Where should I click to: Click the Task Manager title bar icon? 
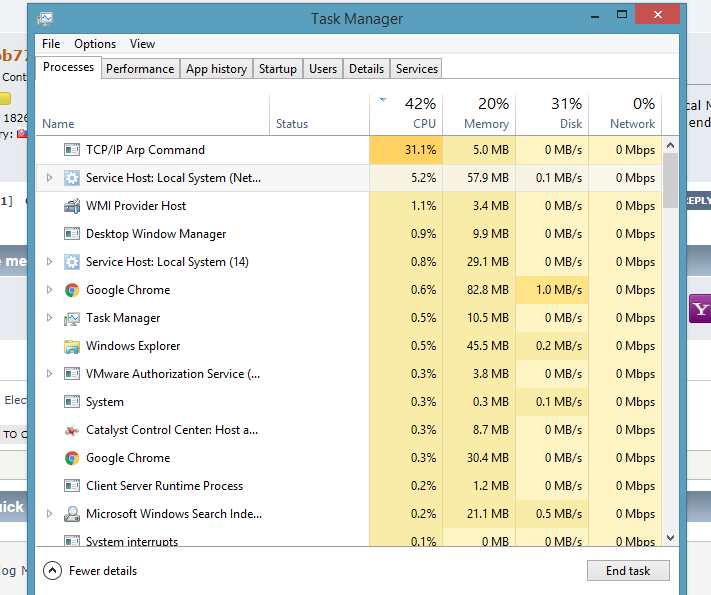tap(46, 18)
